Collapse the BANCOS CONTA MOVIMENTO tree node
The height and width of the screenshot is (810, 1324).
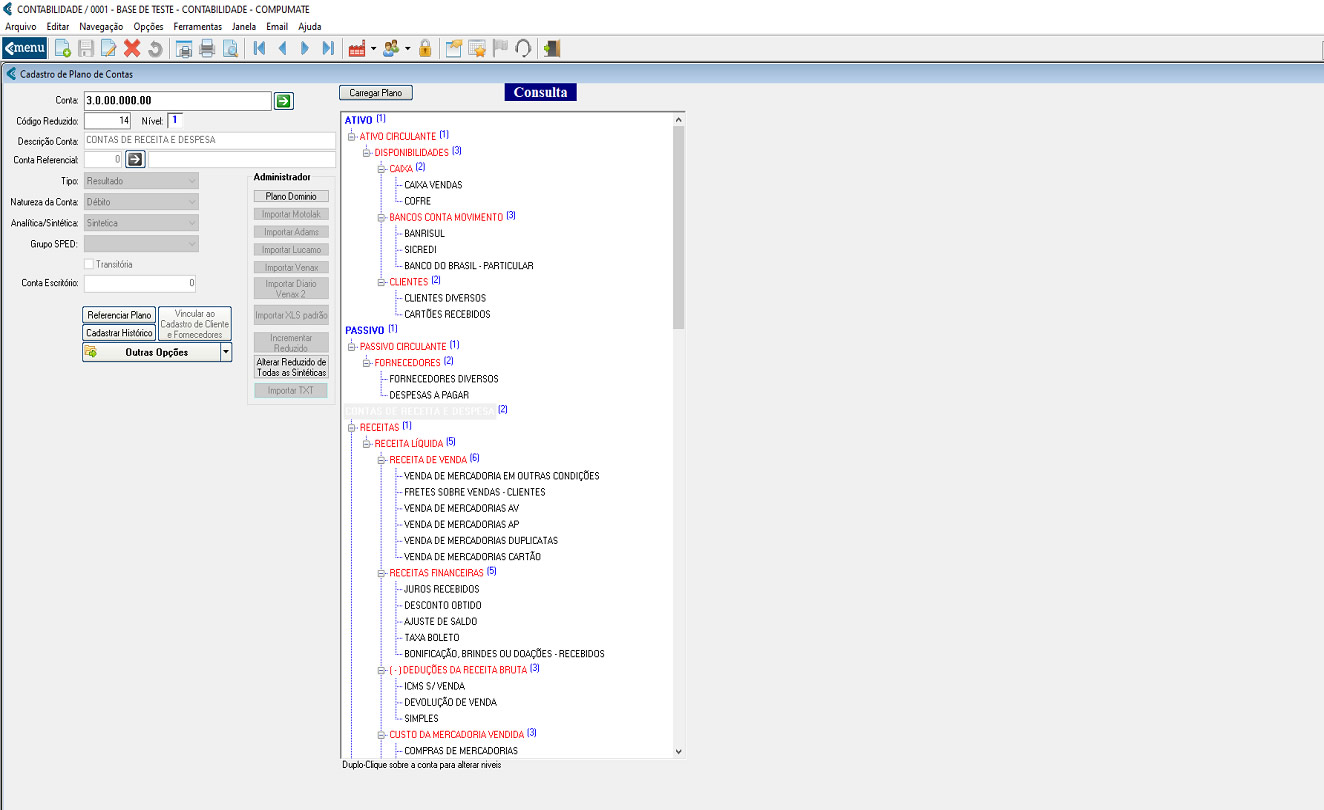[381, 217]
